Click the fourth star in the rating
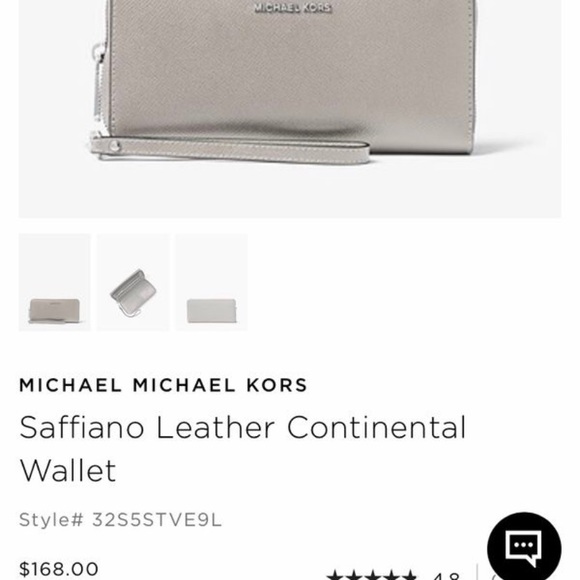This screenshot has width=580, height=580. click(390, 576)
